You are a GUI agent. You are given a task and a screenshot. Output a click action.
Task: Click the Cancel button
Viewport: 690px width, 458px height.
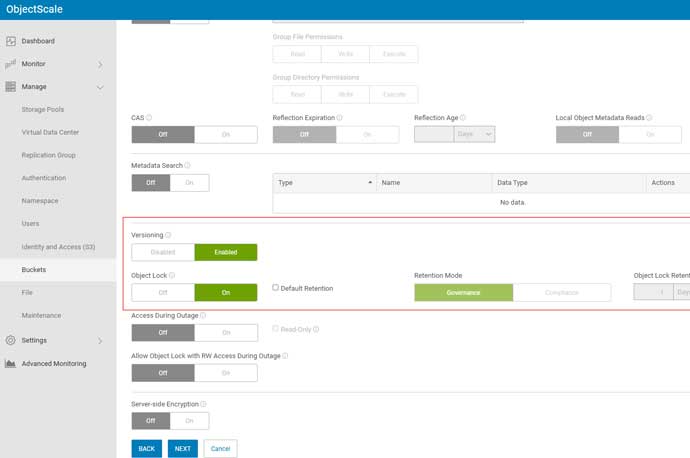pos(220,448)
